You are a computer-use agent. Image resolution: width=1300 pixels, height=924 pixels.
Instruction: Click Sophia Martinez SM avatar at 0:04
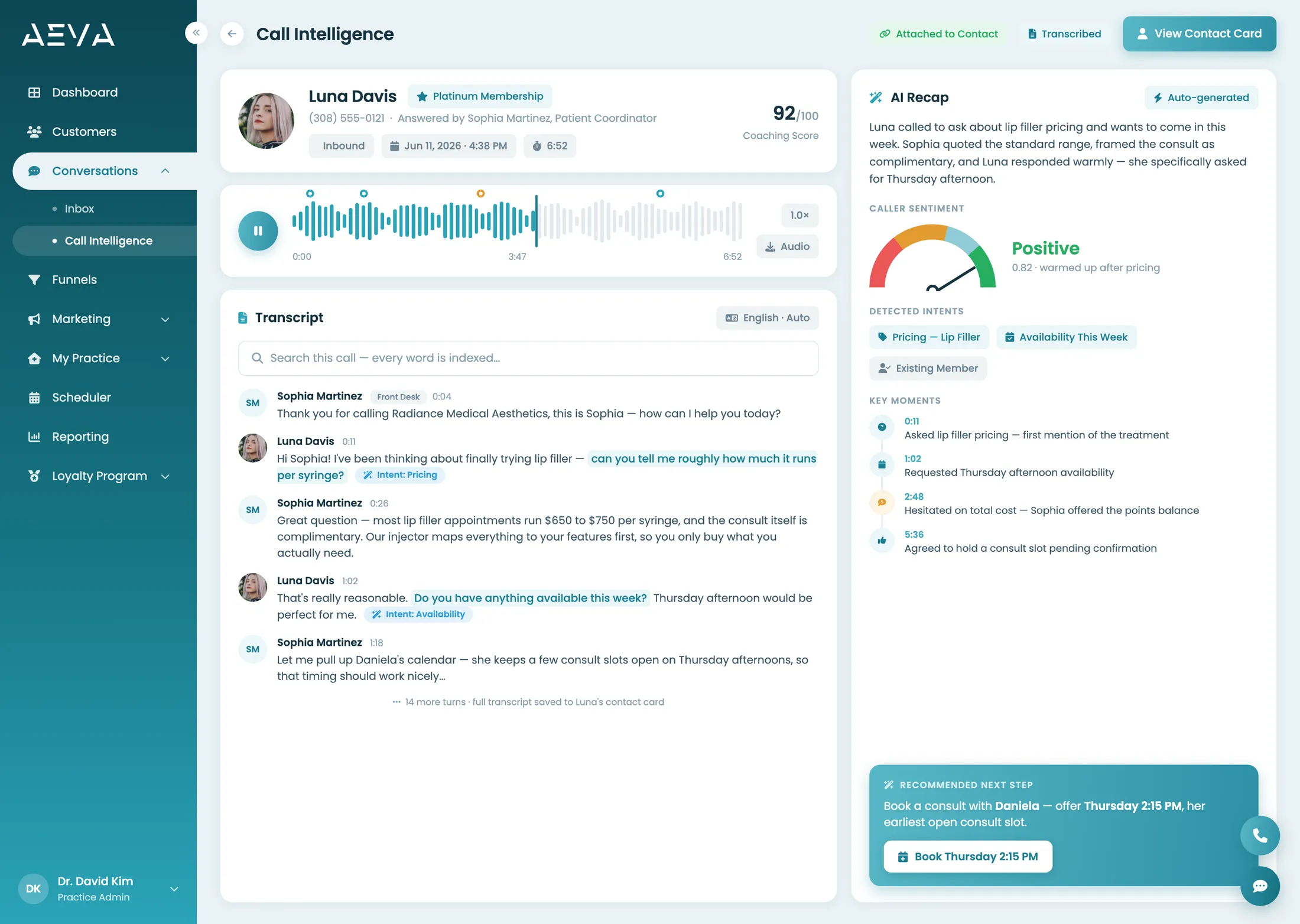[x=253, y=403]
